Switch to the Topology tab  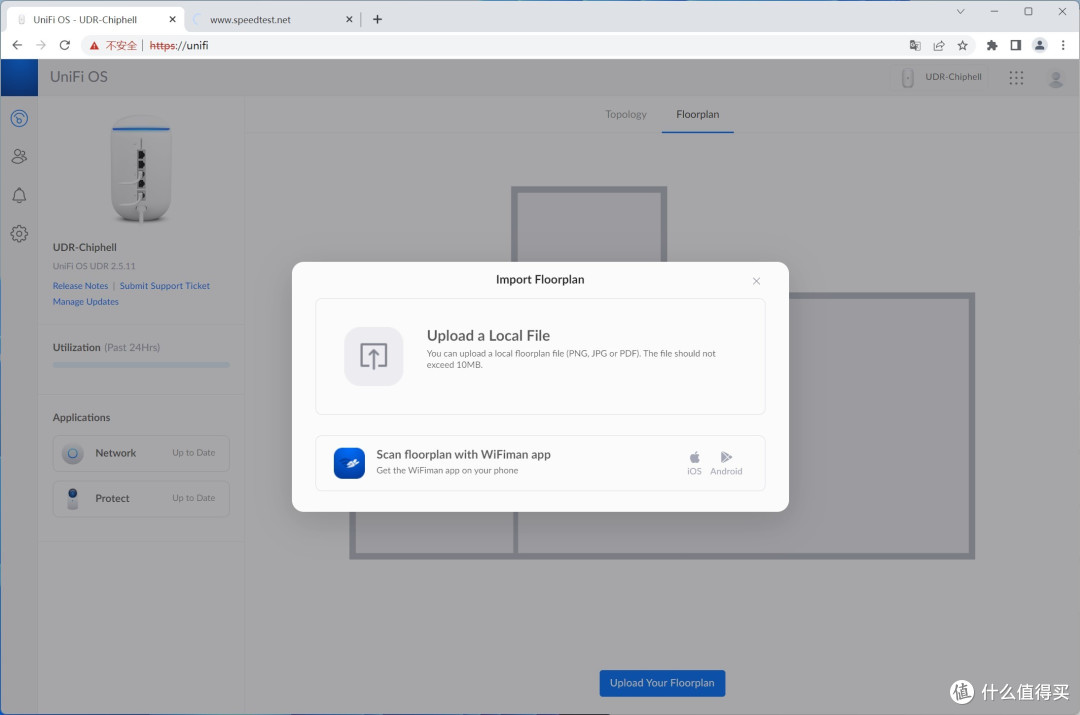(625, 114)
